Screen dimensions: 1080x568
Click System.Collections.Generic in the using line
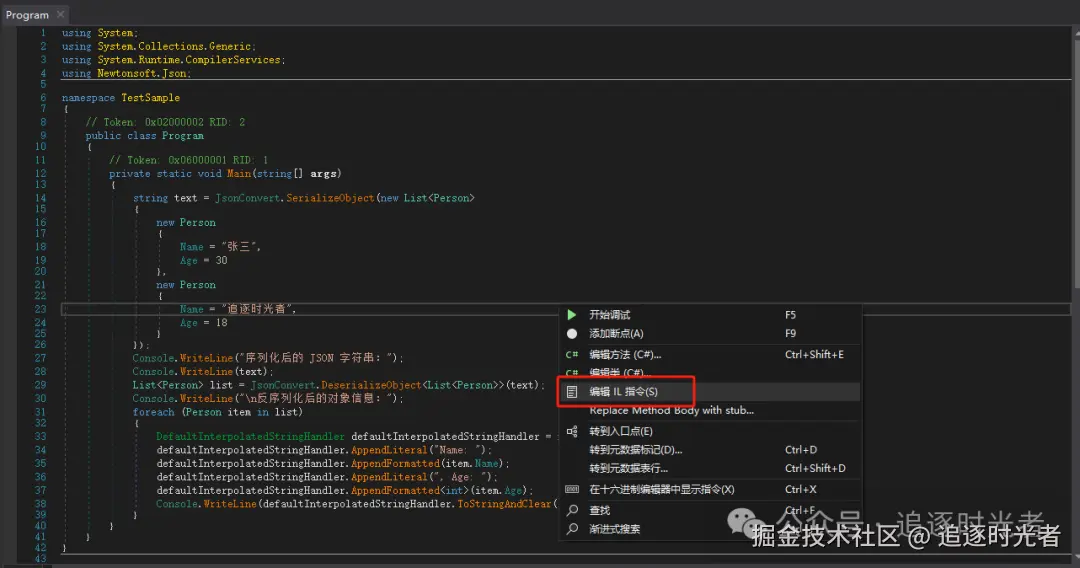(174, 46)
